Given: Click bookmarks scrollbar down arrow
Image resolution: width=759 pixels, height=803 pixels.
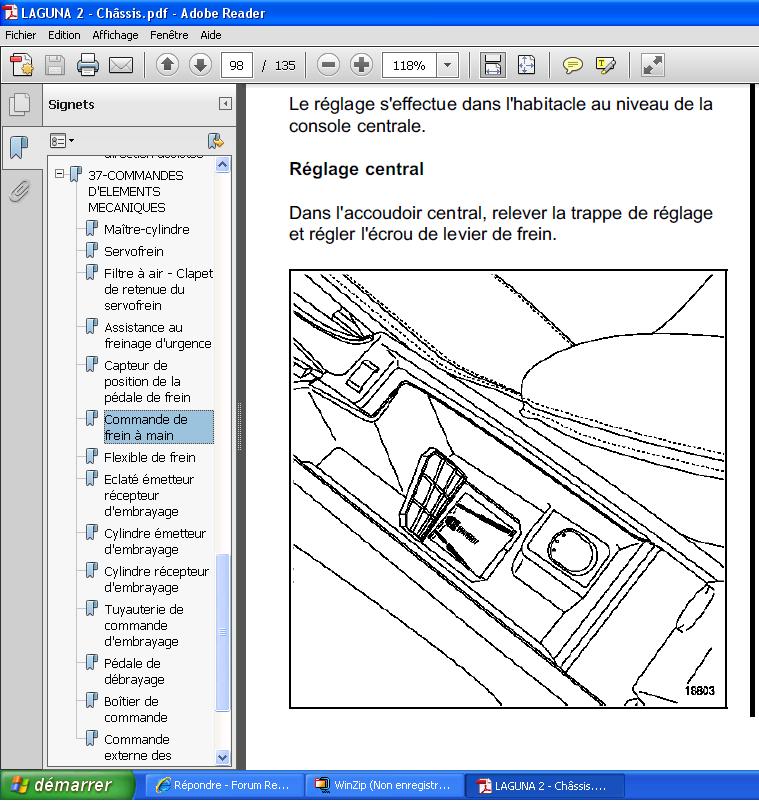Looking at the screenshot, I should click(222, 757).
